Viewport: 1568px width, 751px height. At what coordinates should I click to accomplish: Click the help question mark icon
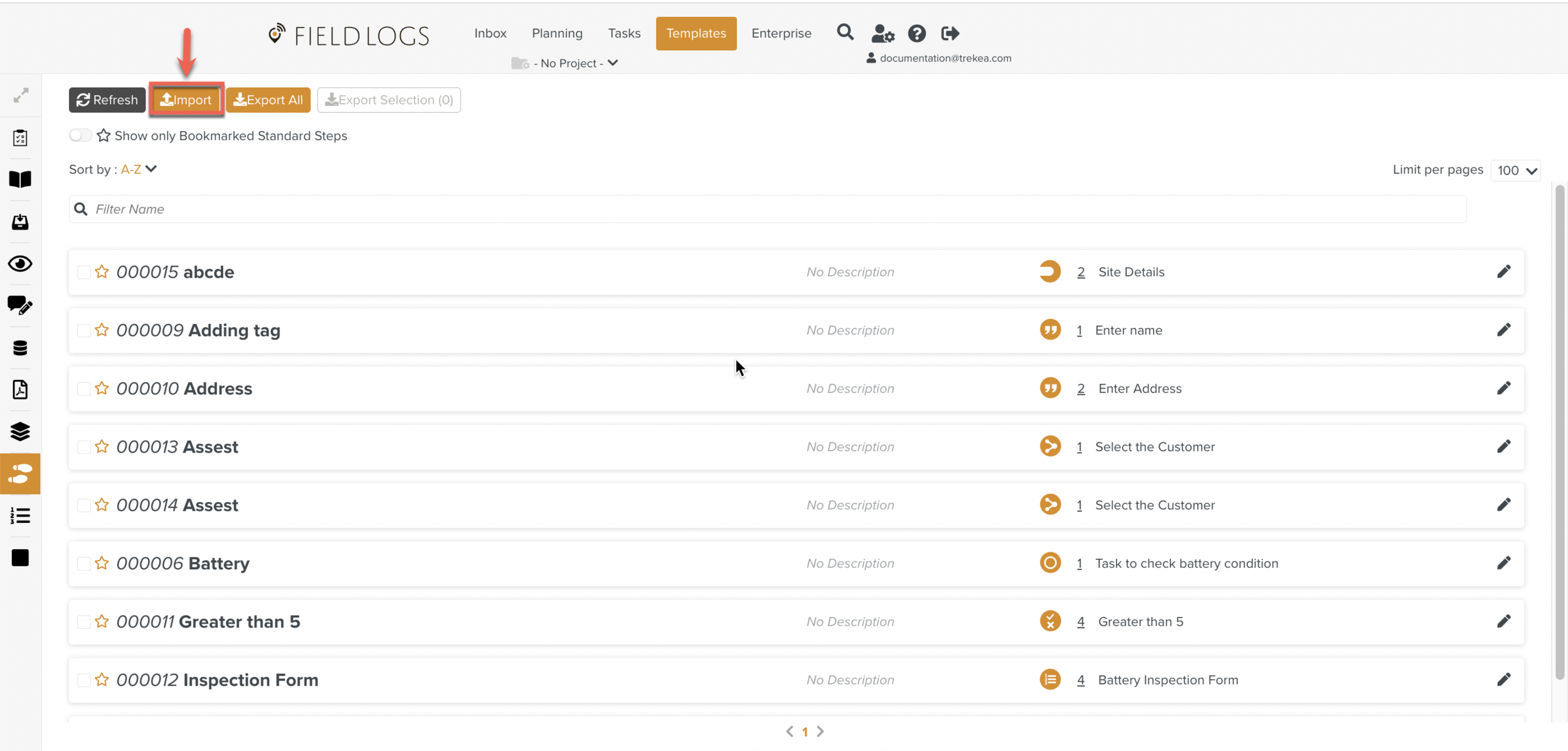(x=916, y=33)
